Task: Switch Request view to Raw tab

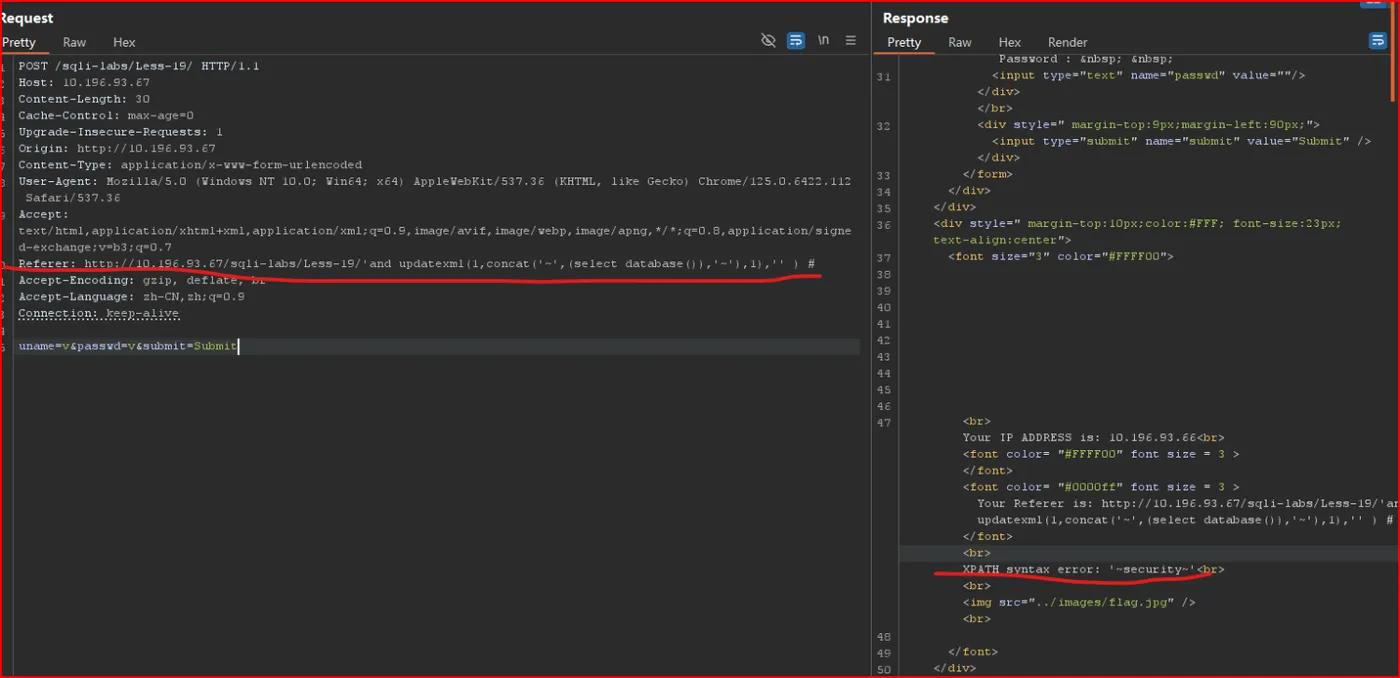Action: click(74, 42)
